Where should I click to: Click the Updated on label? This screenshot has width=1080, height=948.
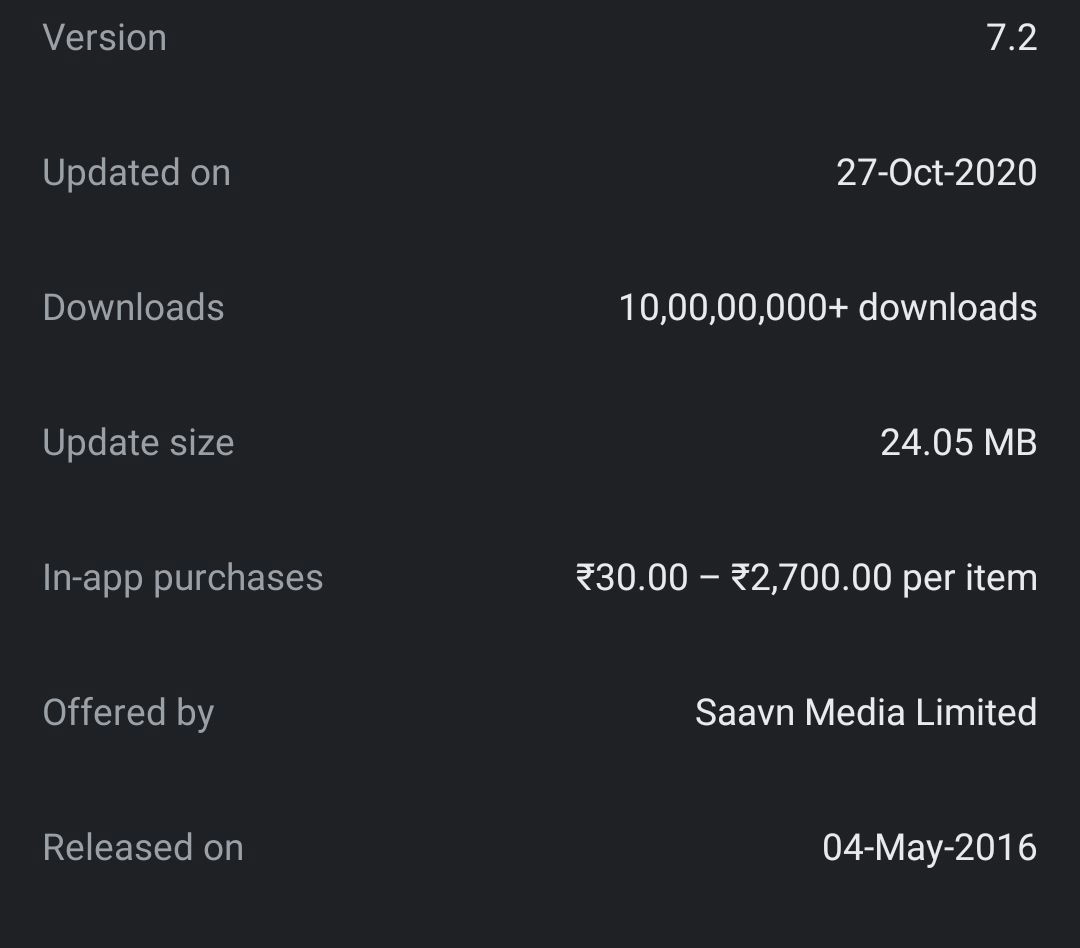136,173
